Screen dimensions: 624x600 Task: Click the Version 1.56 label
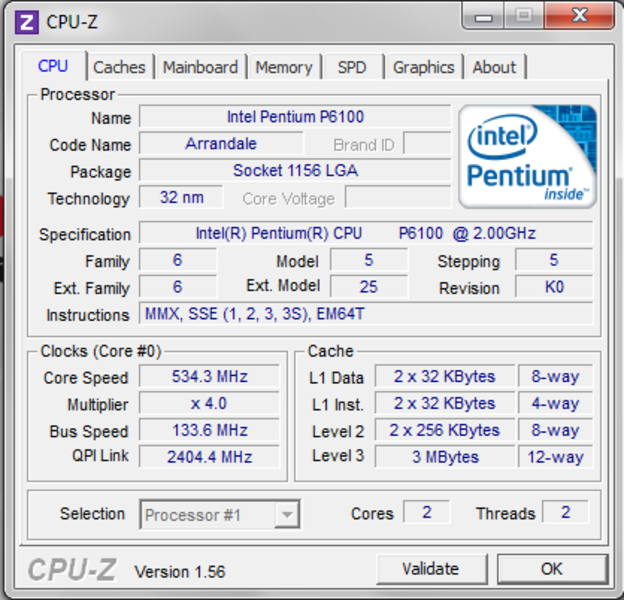(x=180, y=572)
